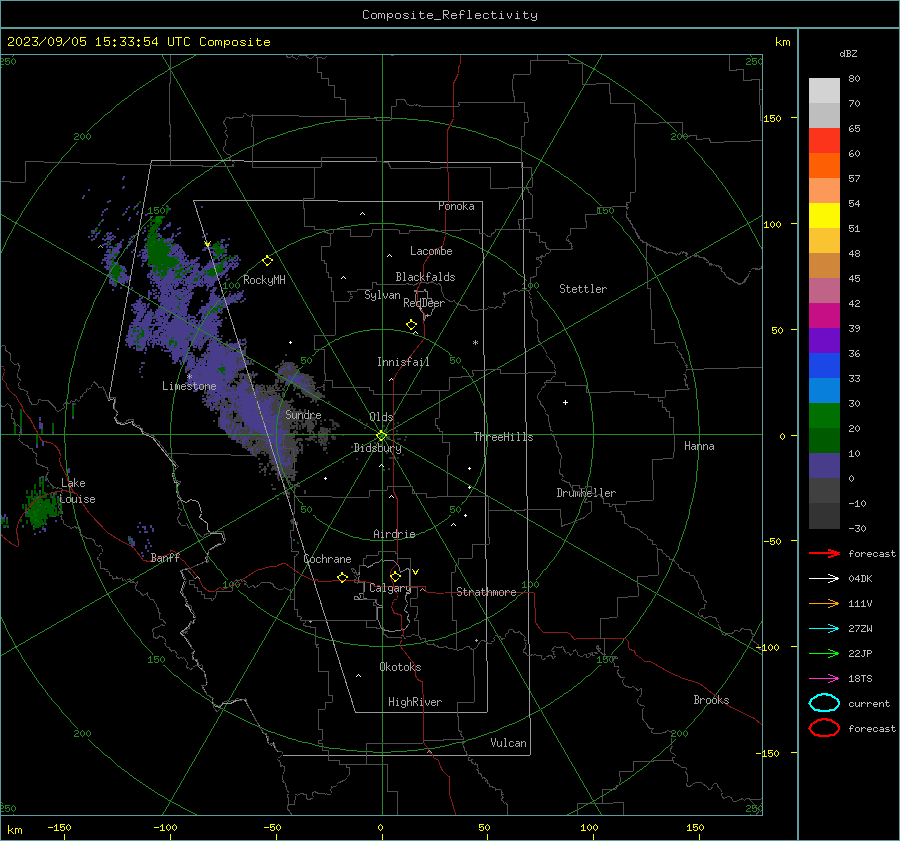Click the Cochrane label

[327, 559]
